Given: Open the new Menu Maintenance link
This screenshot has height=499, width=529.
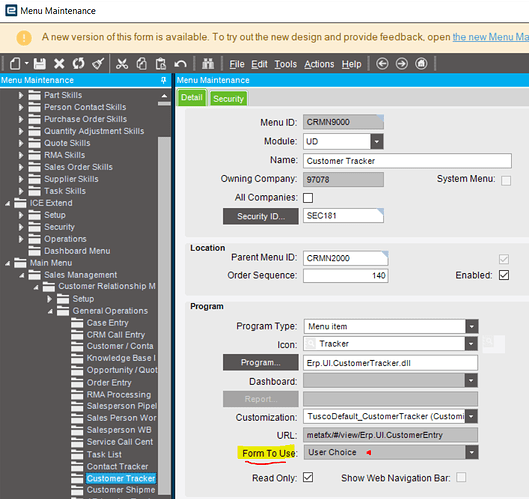Looking at the screenshot, I should coord(491,37).
